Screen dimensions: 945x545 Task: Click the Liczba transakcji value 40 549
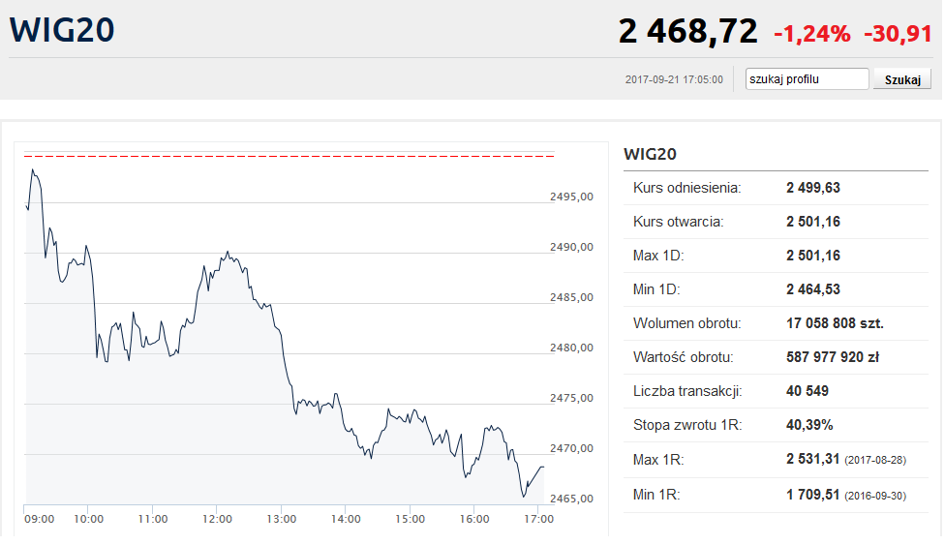pos(807,391)
